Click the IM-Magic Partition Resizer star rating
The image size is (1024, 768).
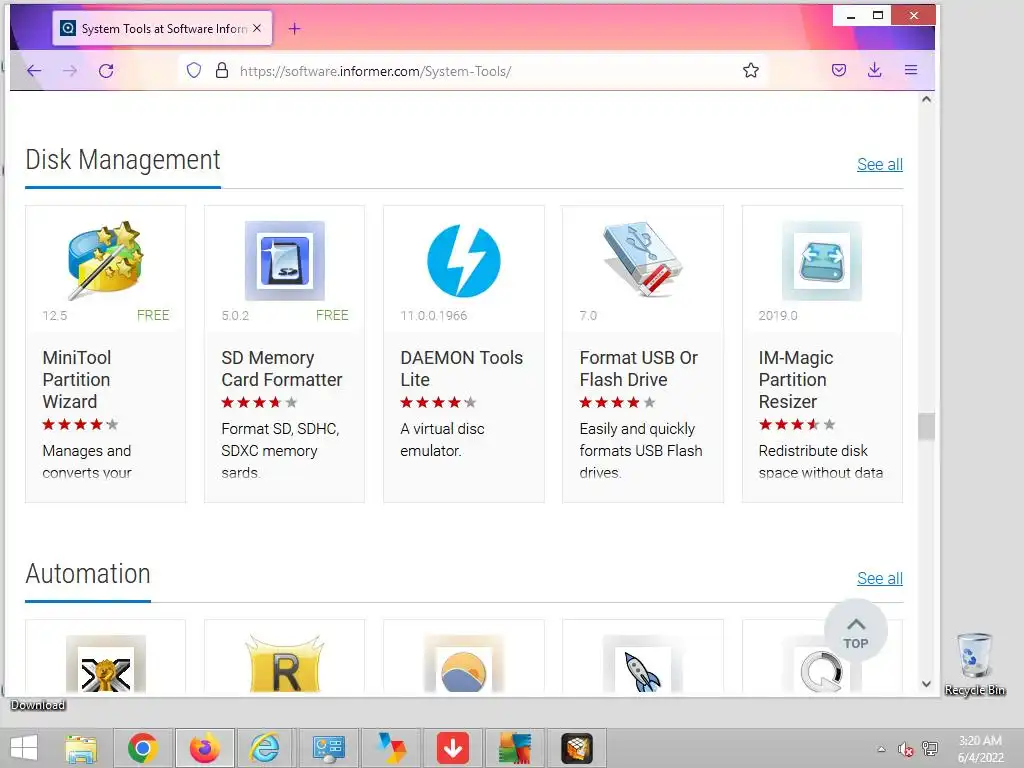[797, 425]
